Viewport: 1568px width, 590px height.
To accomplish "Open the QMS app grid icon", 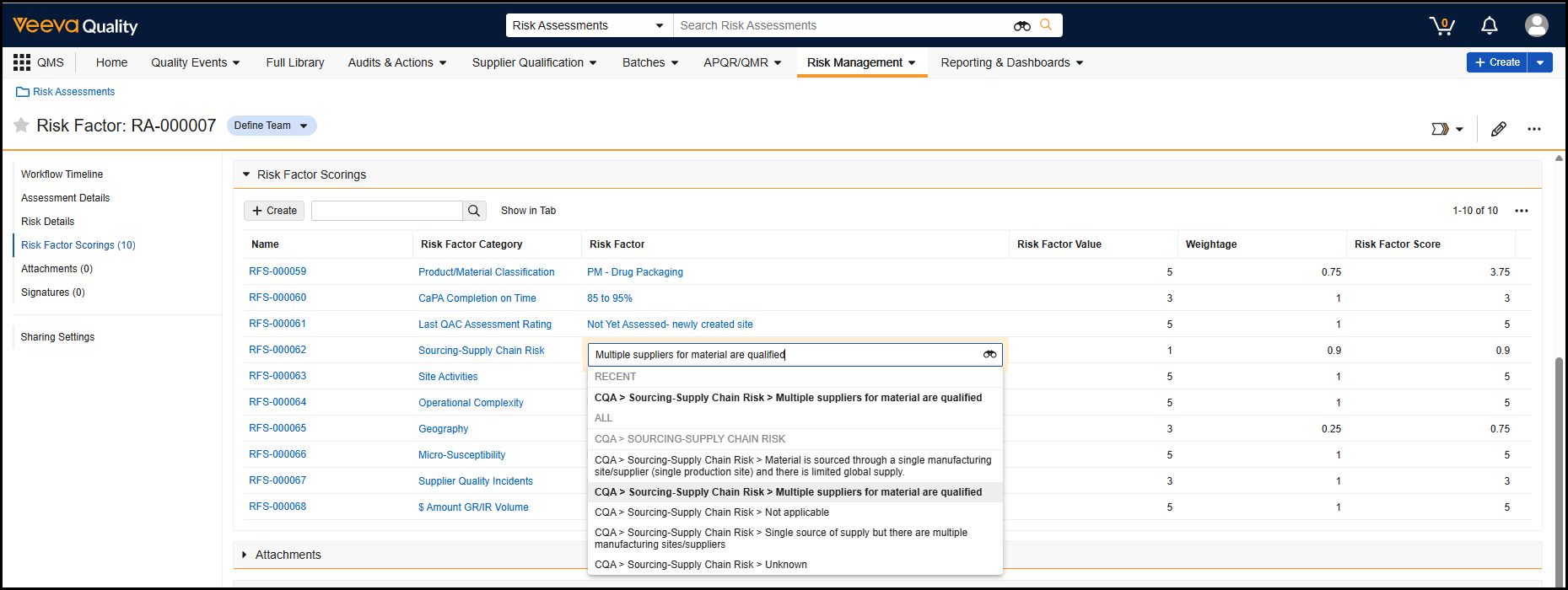I will pos(22,62).
